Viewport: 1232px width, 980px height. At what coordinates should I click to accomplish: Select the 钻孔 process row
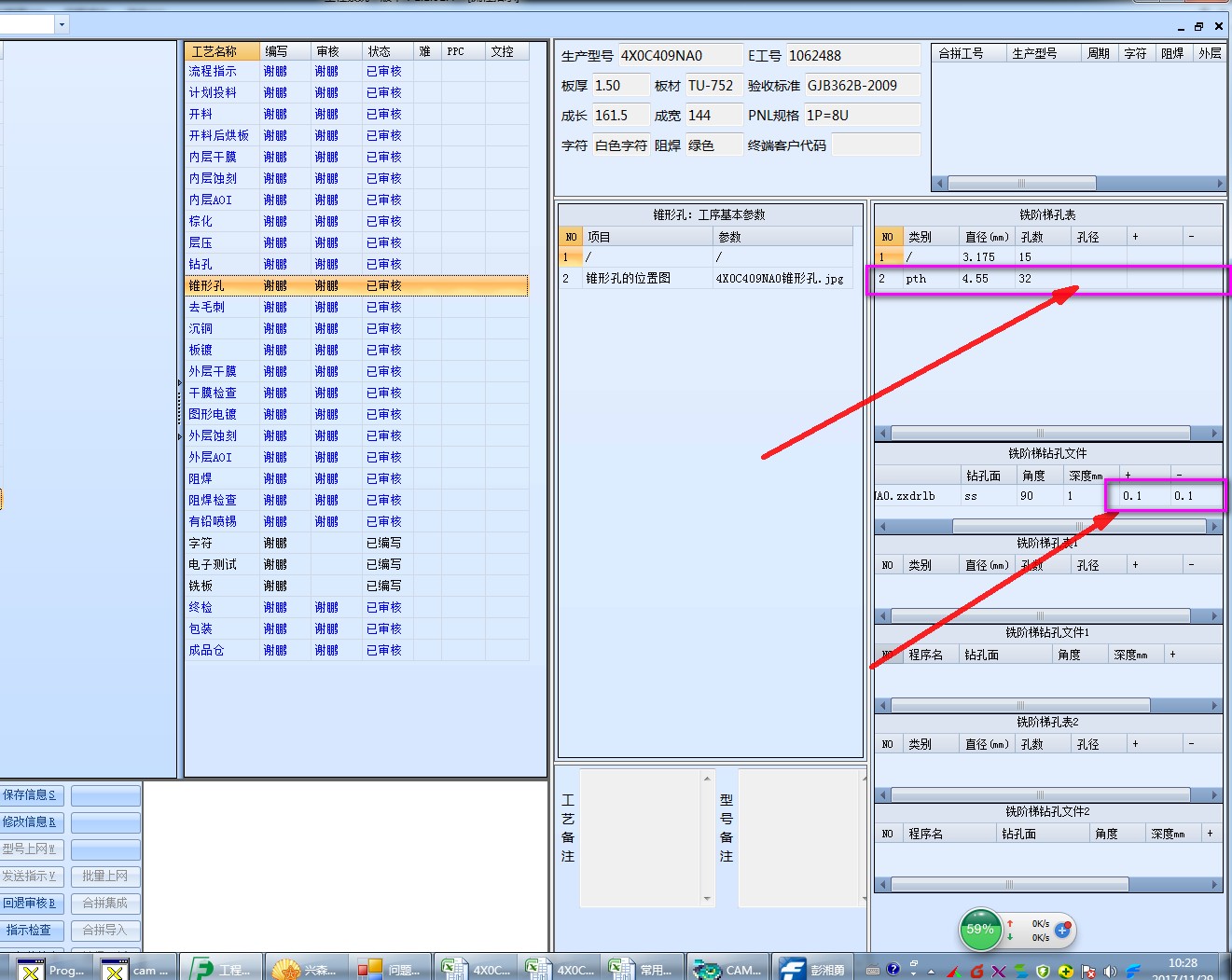click(356, 264)
